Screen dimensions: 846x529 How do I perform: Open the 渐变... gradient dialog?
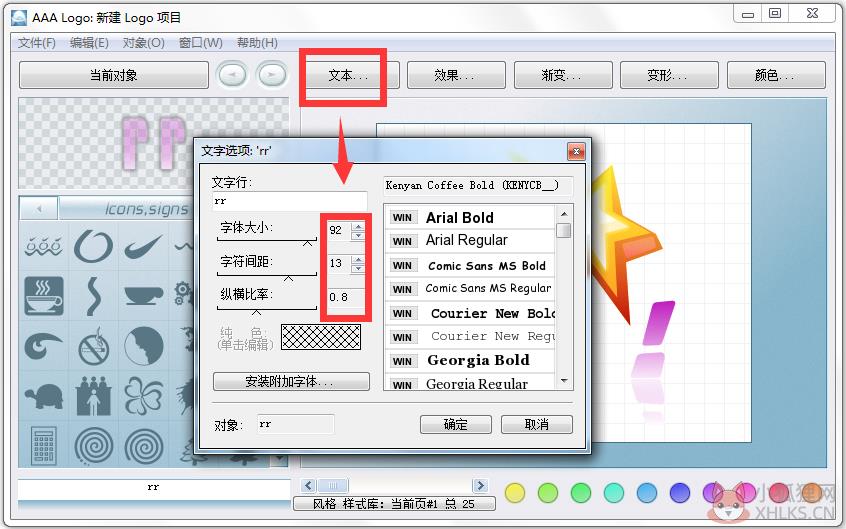563,75
